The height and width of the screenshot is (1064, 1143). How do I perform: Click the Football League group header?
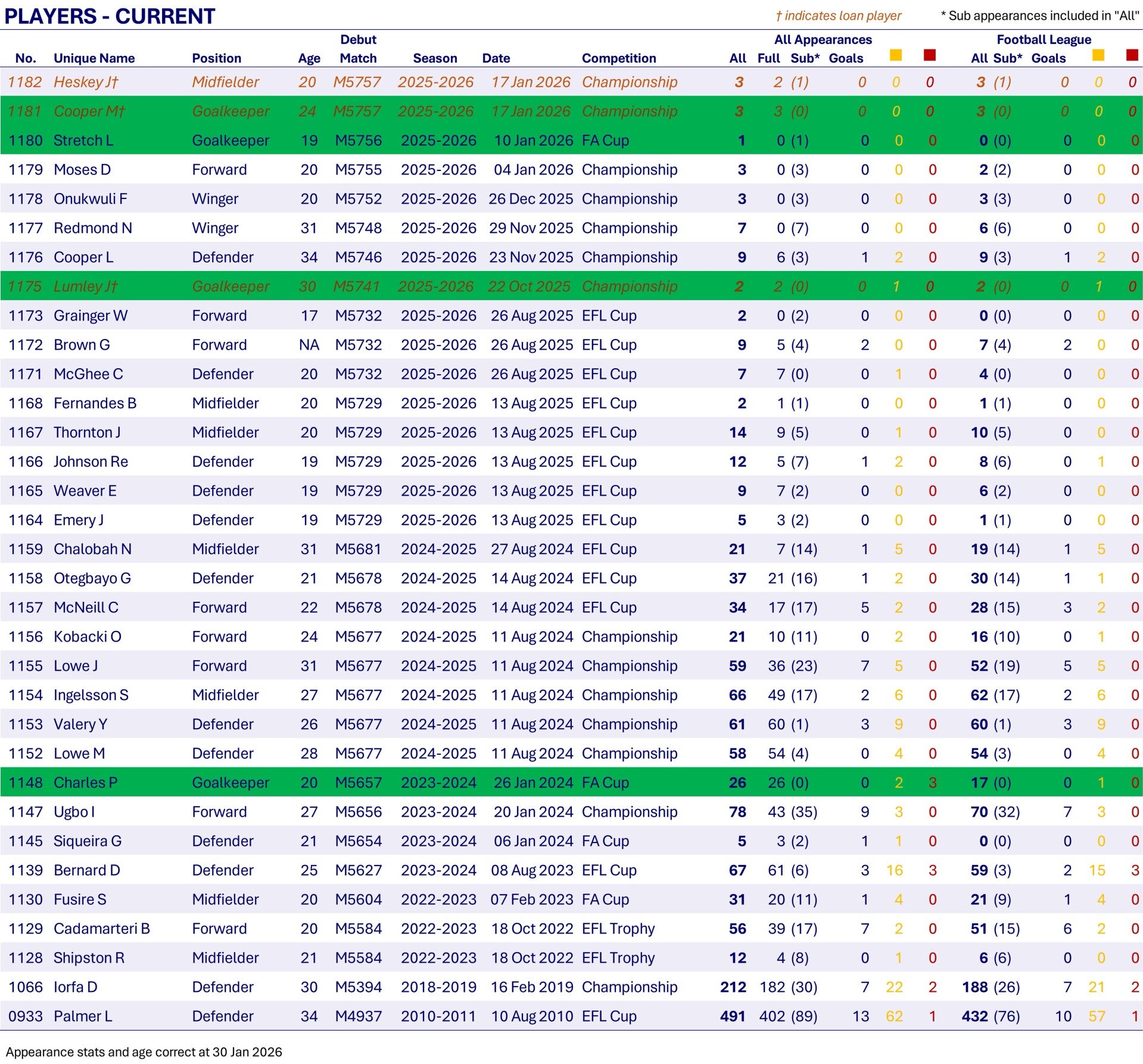pos(1044,40)
